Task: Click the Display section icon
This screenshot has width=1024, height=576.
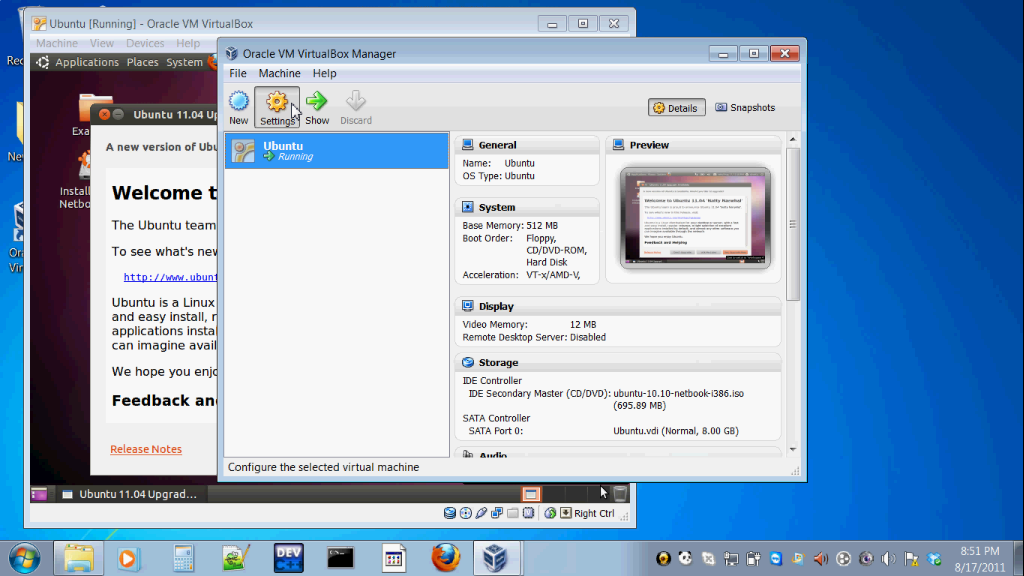Action: click(468, 306)
